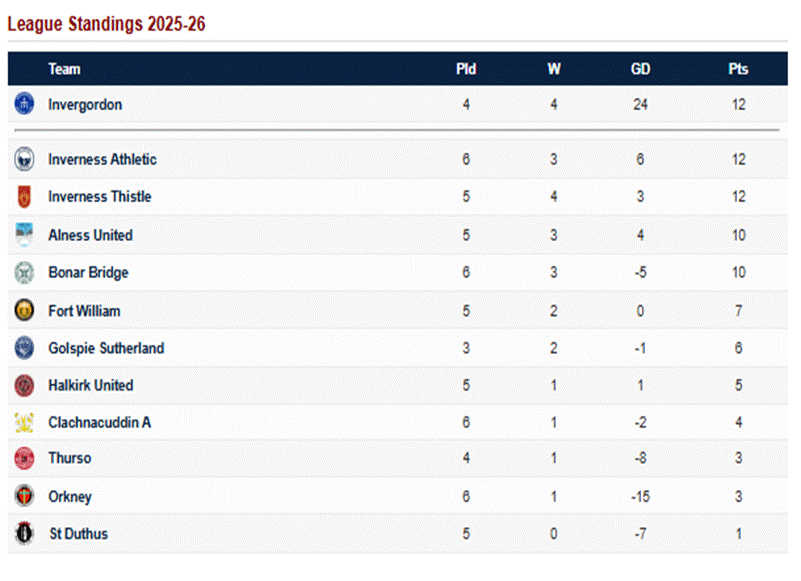Click the League Standings 2025-26 heading
Viewport: 801px width, 581px height.
coord(106,24)
